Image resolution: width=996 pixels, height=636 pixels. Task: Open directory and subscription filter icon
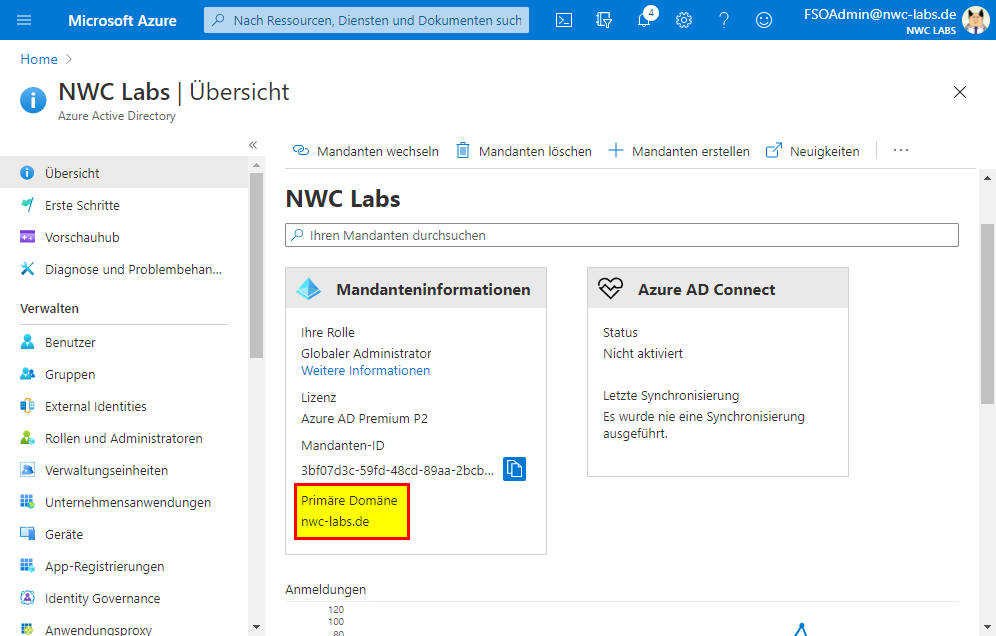[x=603, y=20]
